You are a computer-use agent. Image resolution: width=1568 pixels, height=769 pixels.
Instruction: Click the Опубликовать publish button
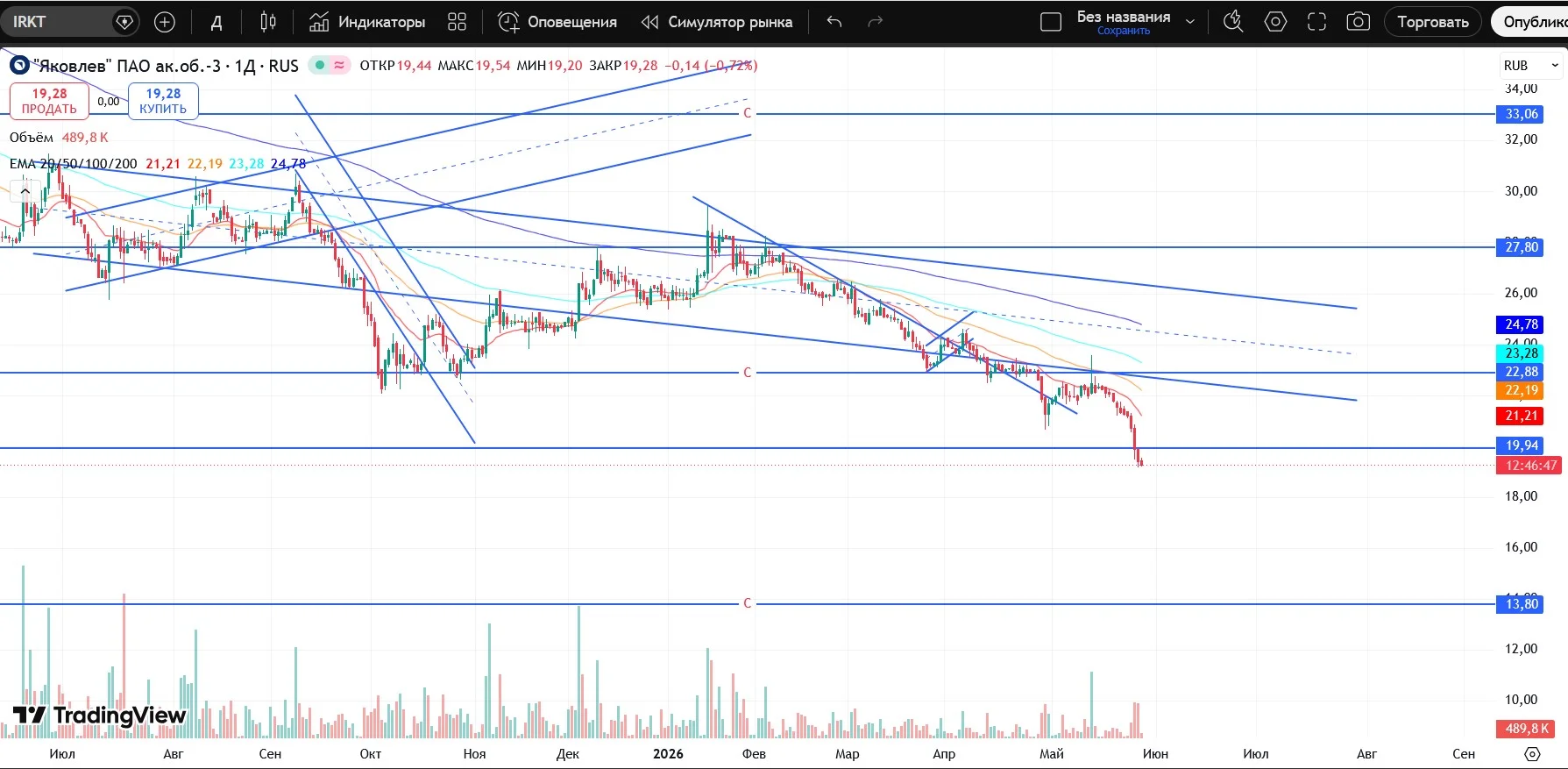coord(1531,22)
